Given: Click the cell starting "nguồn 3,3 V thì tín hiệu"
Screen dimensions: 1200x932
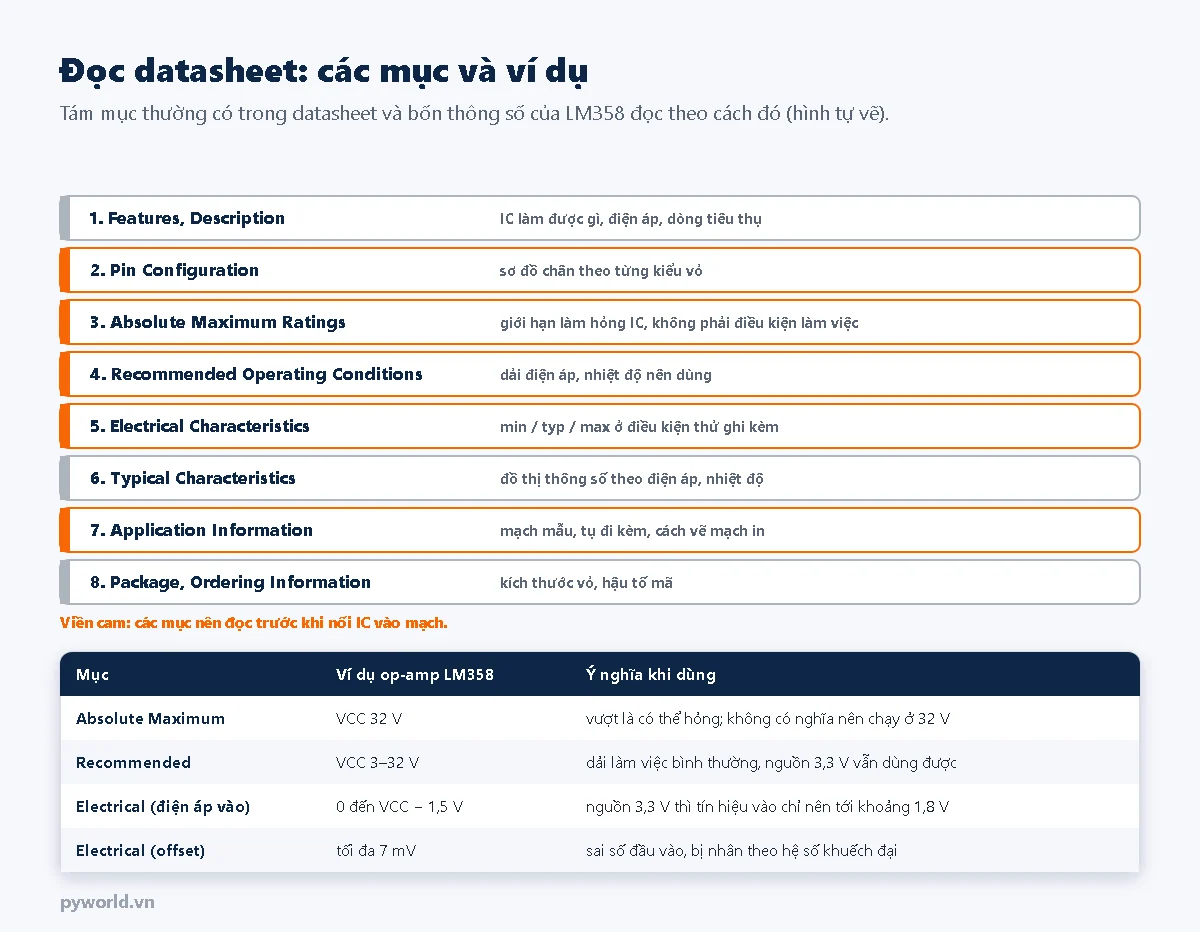Looking at the screenshot, I should click(767, 806).
